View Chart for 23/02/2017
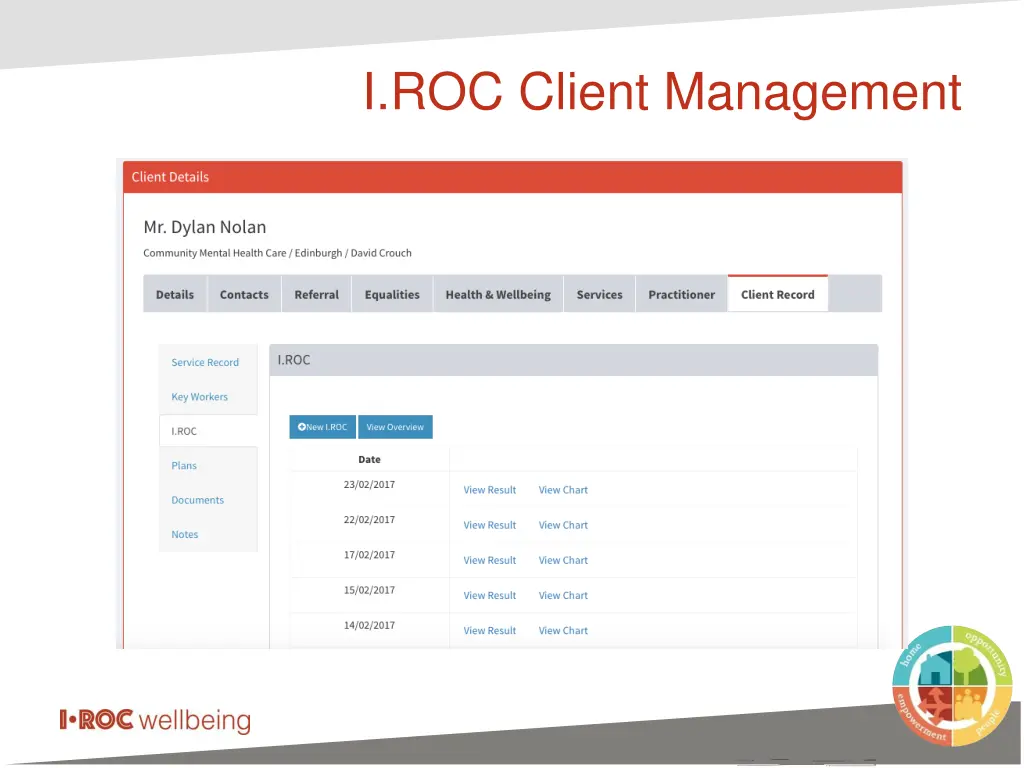This screenshot has width=1024, height=768. click(563, 490)
